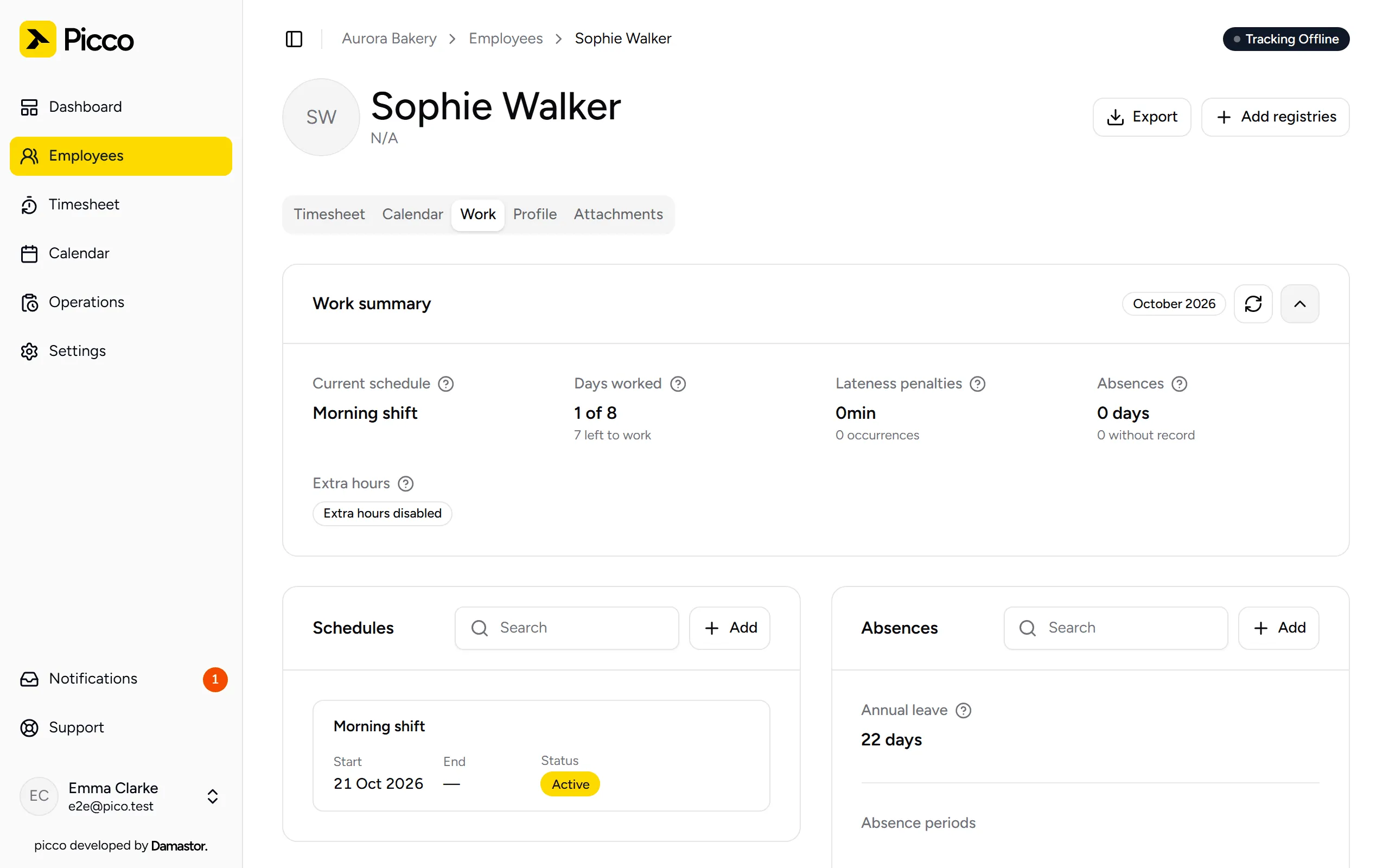Open the Dashboard page
Image resolution: width=1389 pixels, height=868 pixels.
click(120, 107)
